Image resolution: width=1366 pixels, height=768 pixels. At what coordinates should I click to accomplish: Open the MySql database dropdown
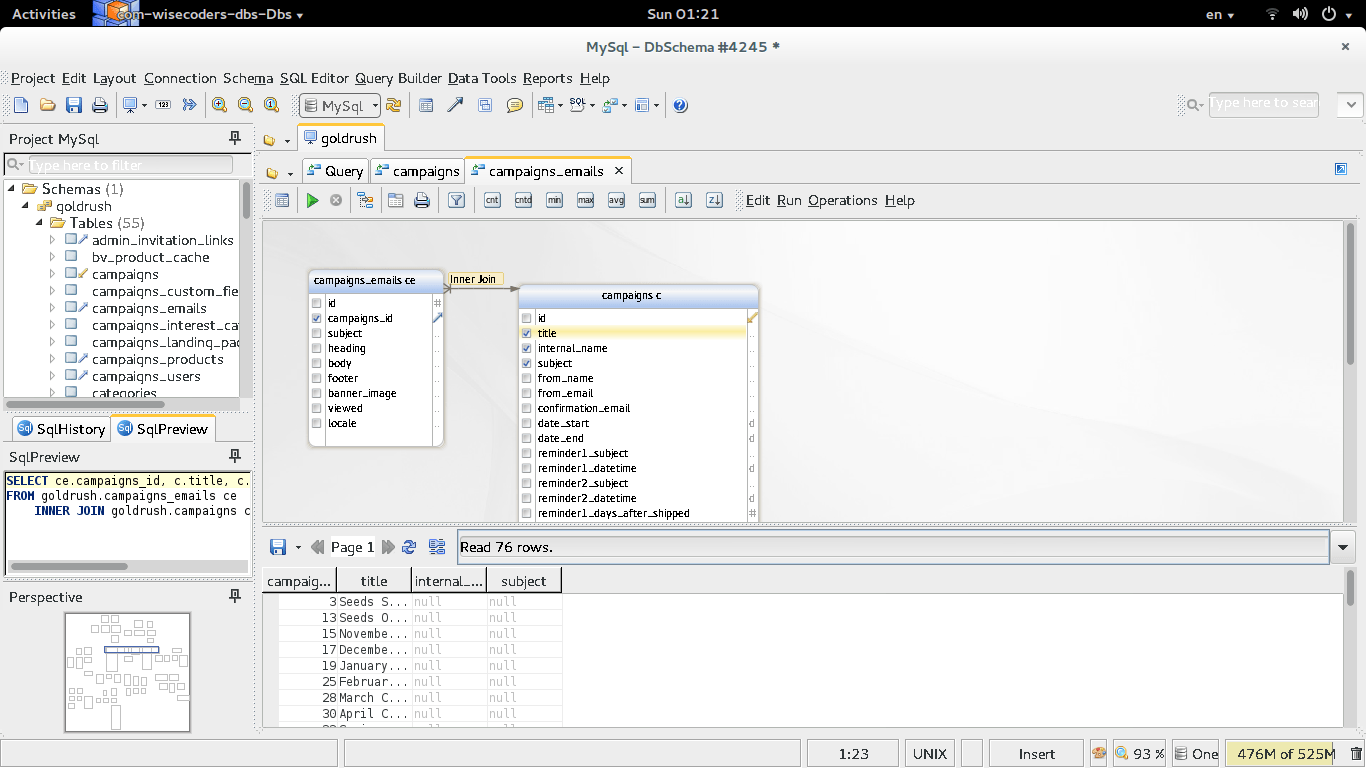[340, 105]
